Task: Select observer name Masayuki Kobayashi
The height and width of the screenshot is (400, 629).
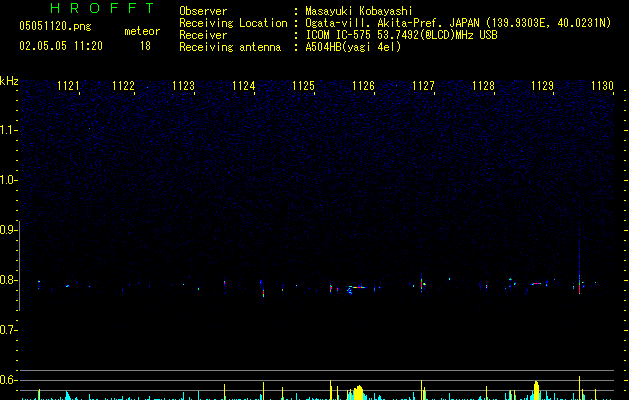Action: point(359,11)
